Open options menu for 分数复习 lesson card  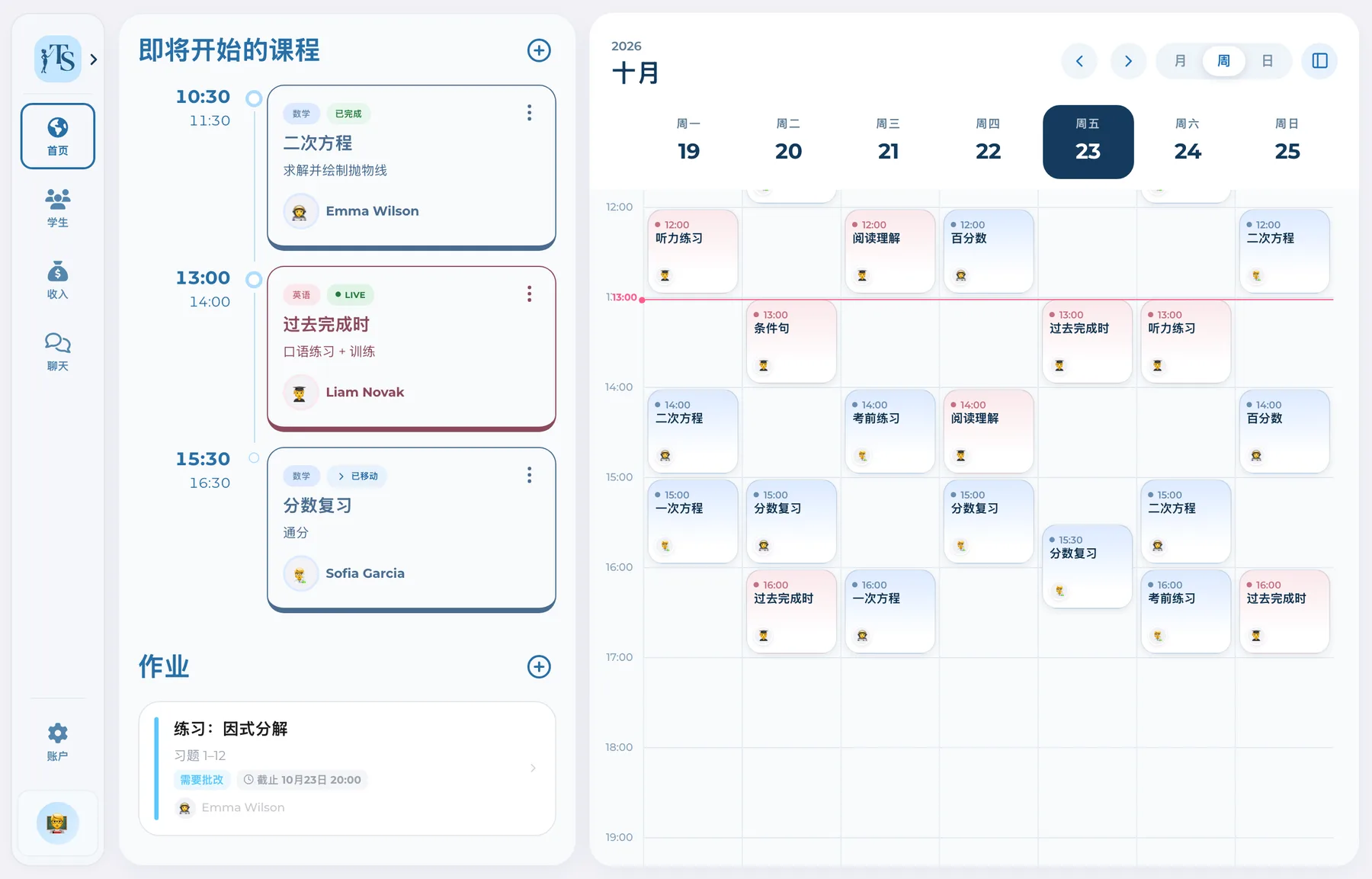click(529, 475)
